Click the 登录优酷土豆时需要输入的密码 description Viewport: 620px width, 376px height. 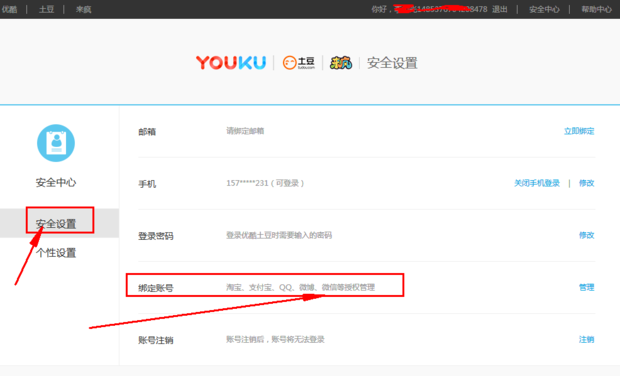tap(279, 235)
